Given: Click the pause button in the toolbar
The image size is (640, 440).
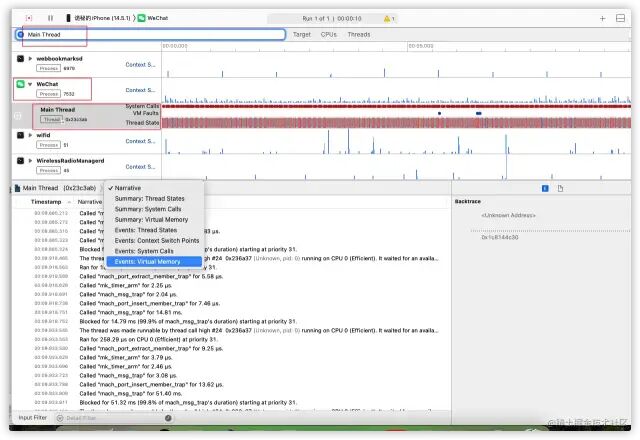Looking at the screenshot, I should 50,18.
